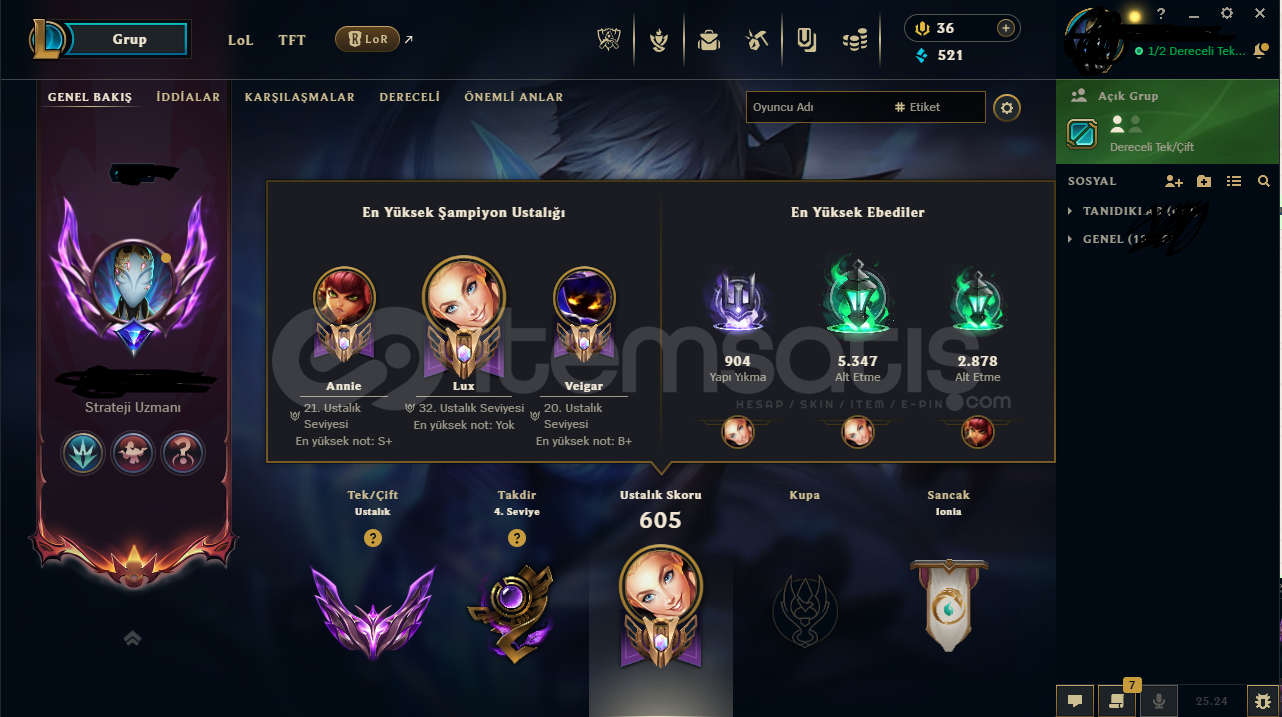
Task: Click the plus button beside RP balance
Action: [x=1006, y=28]
